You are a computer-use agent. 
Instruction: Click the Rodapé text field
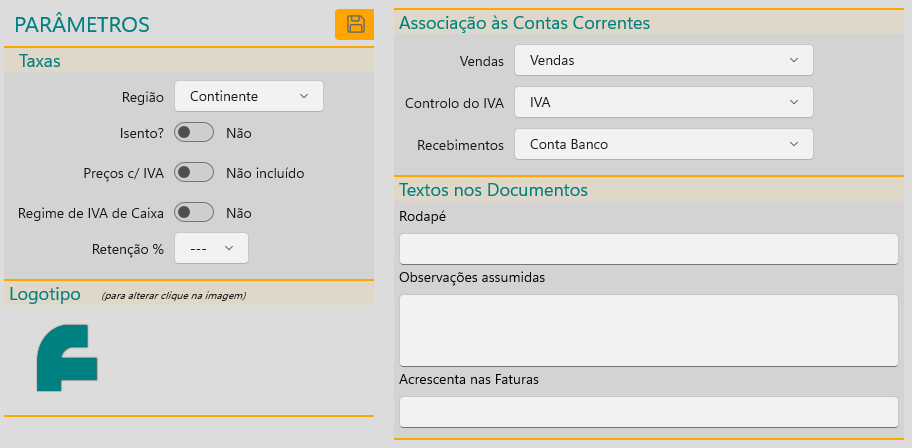[648, 249]
